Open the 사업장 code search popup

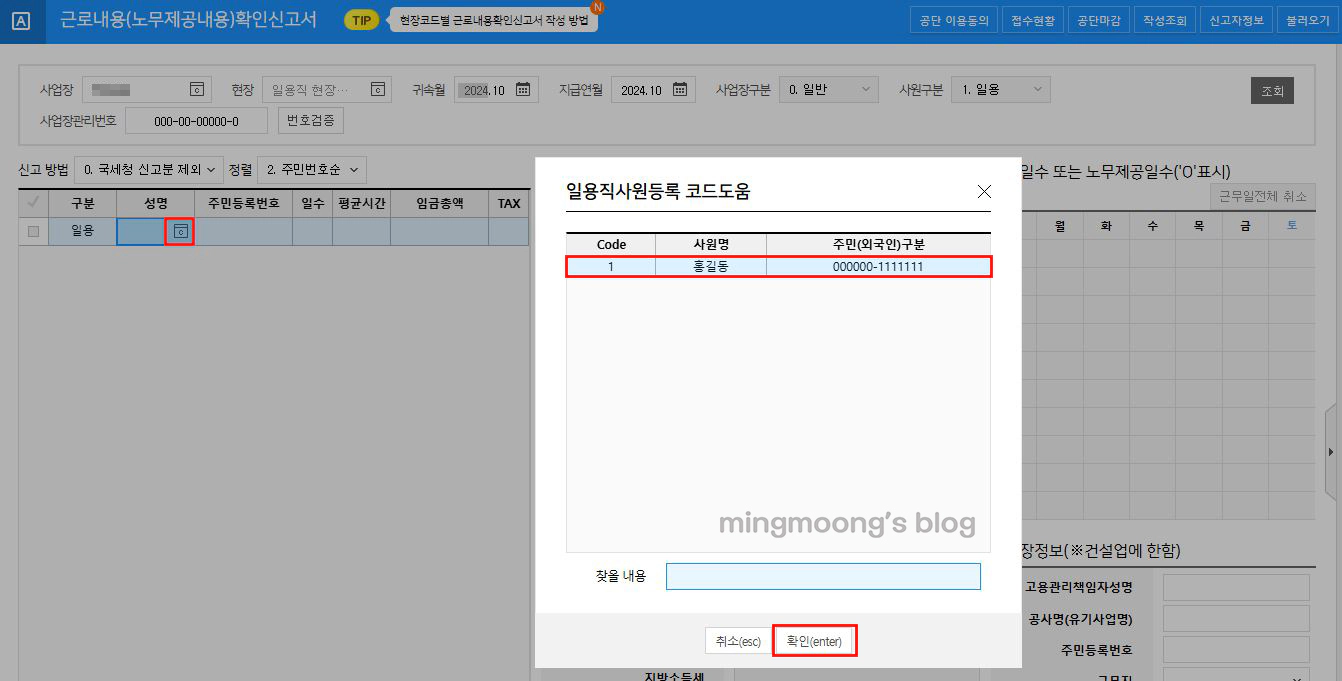(x=197, y=89)
